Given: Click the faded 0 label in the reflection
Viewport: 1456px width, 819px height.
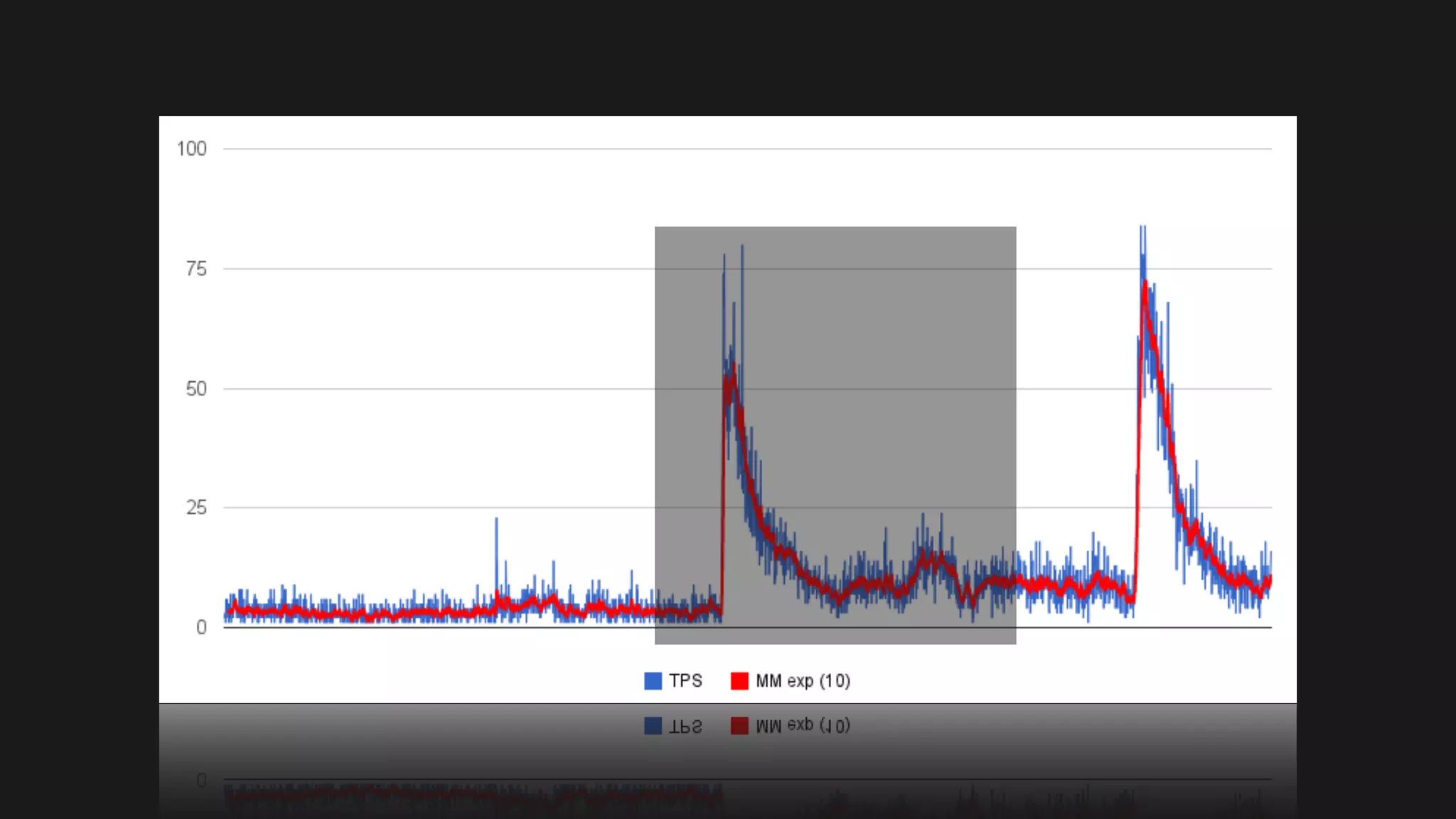Looking at the screenshot, I should [201, 781].
